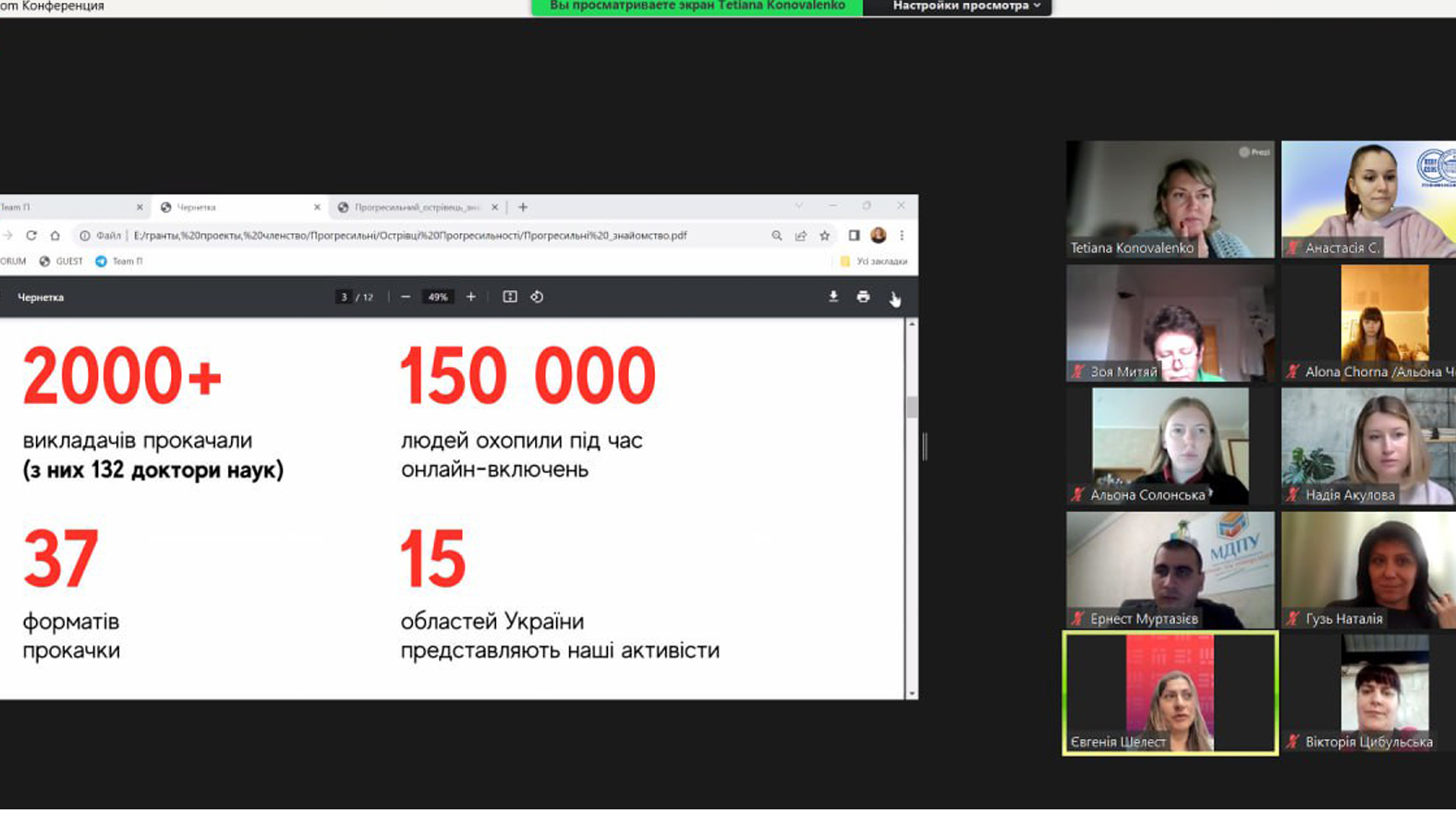Expand the tab search chevron
The height and width of the screenshot is (814, 1456).
799,206
